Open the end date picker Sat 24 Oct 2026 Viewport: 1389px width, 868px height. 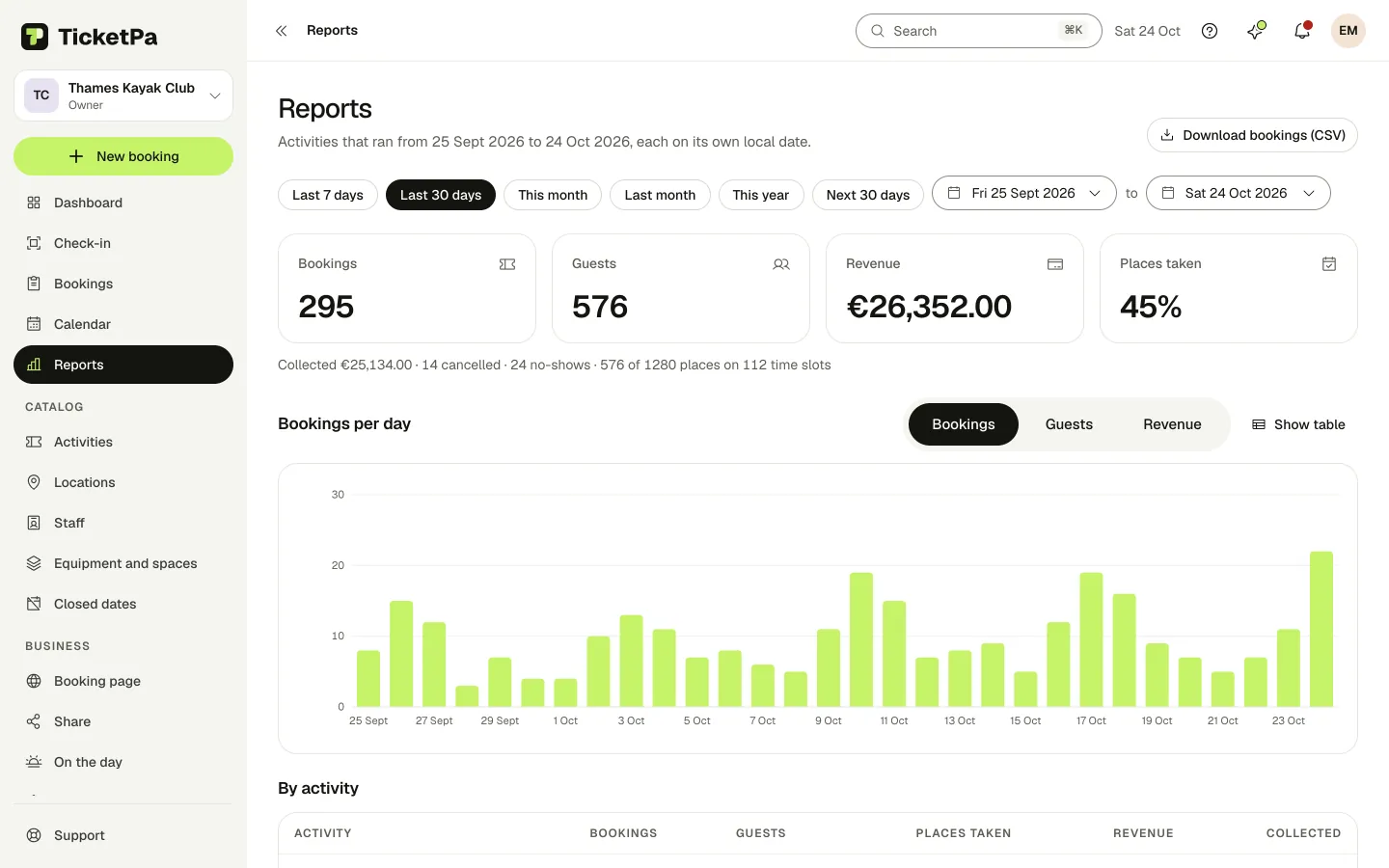(x=1239, y=193)
